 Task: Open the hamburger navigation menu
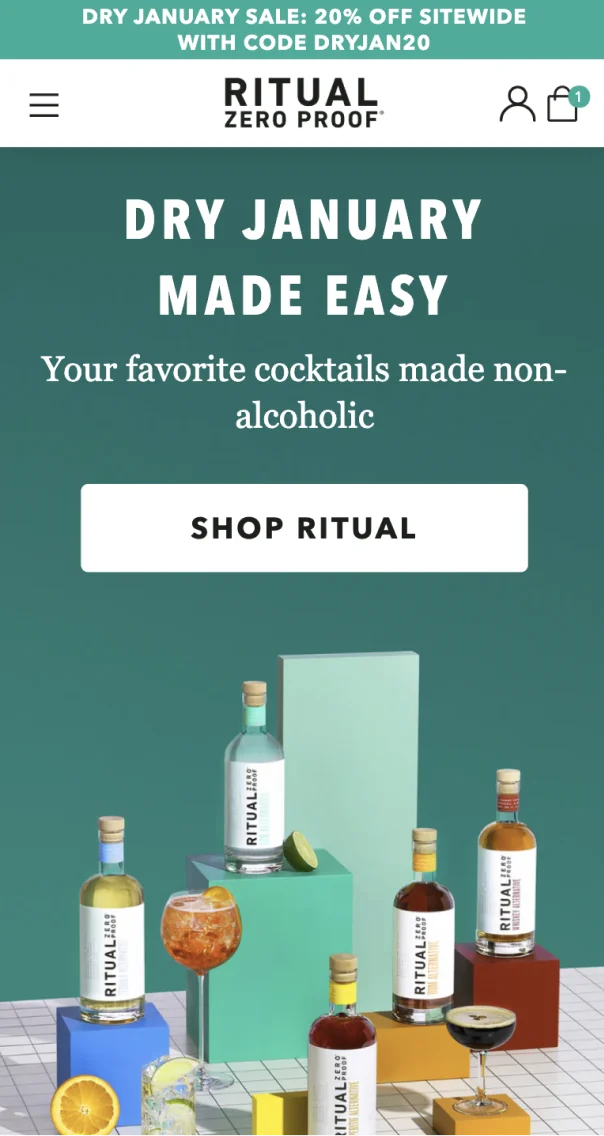coord(44,105)
